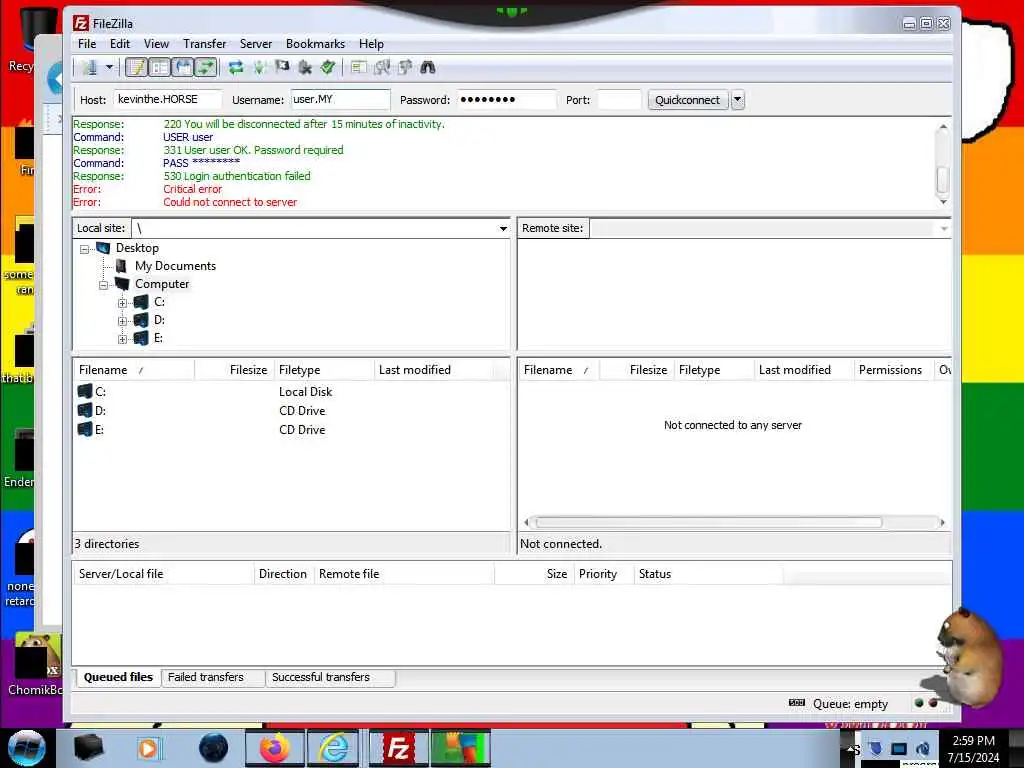
Task: Sort local list by Filename column
Action: 134,370
